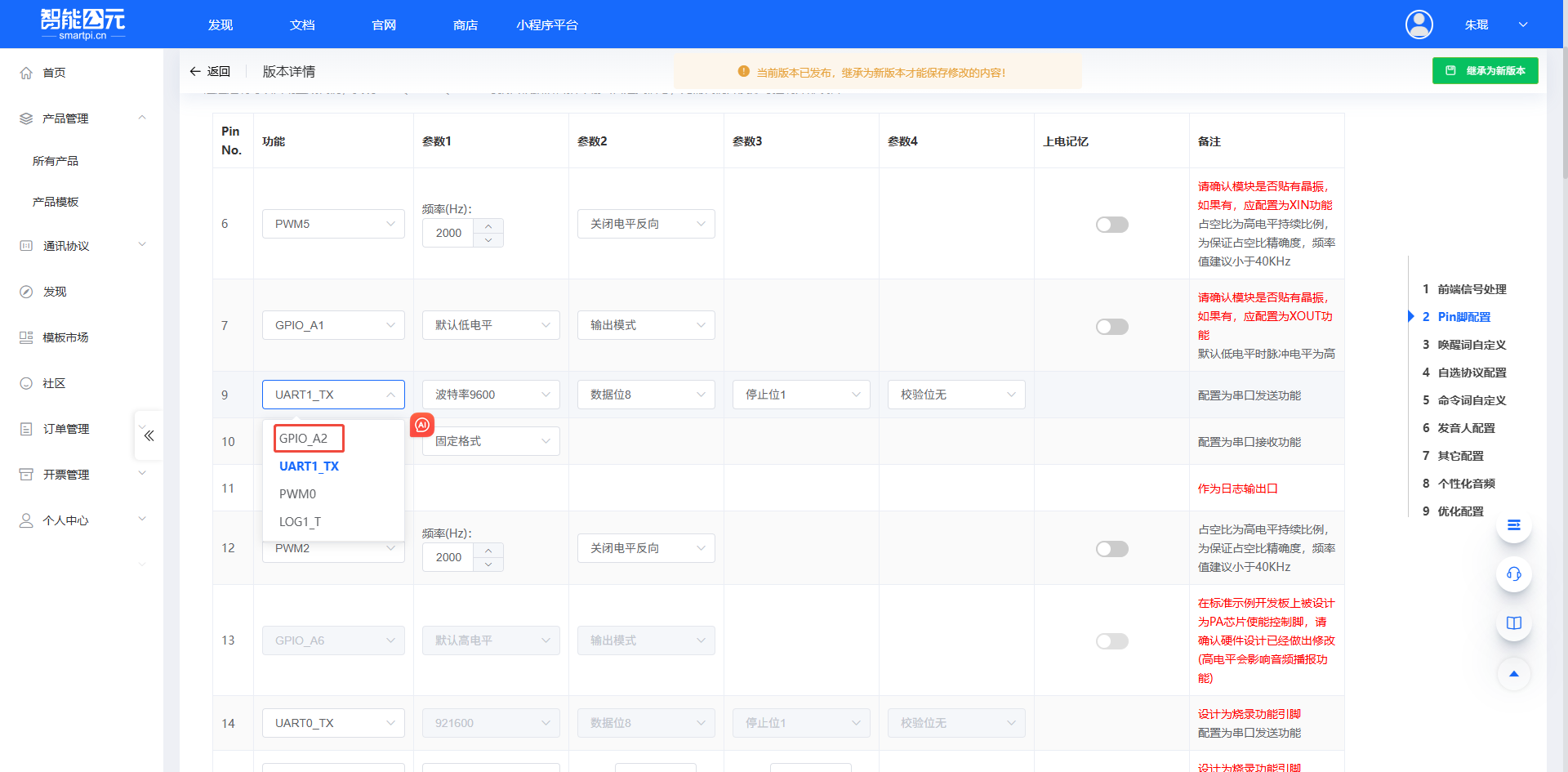Click the pin 12 frequency input field
Image resolution: width=1568 pixels, height=772 pixels.
[448, 557]
